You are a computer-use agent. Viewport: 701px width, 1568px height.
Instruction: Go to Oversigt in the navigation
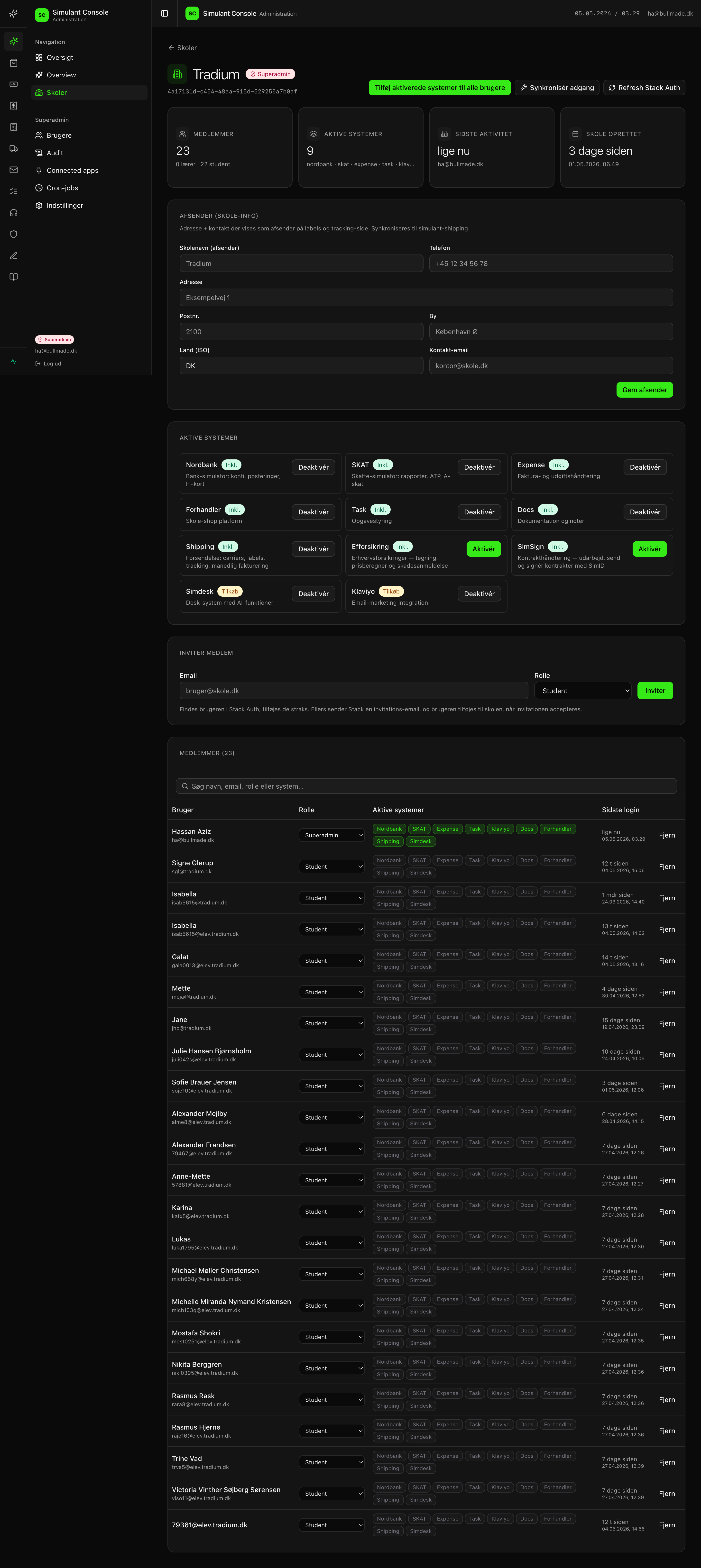coord(90,57)
